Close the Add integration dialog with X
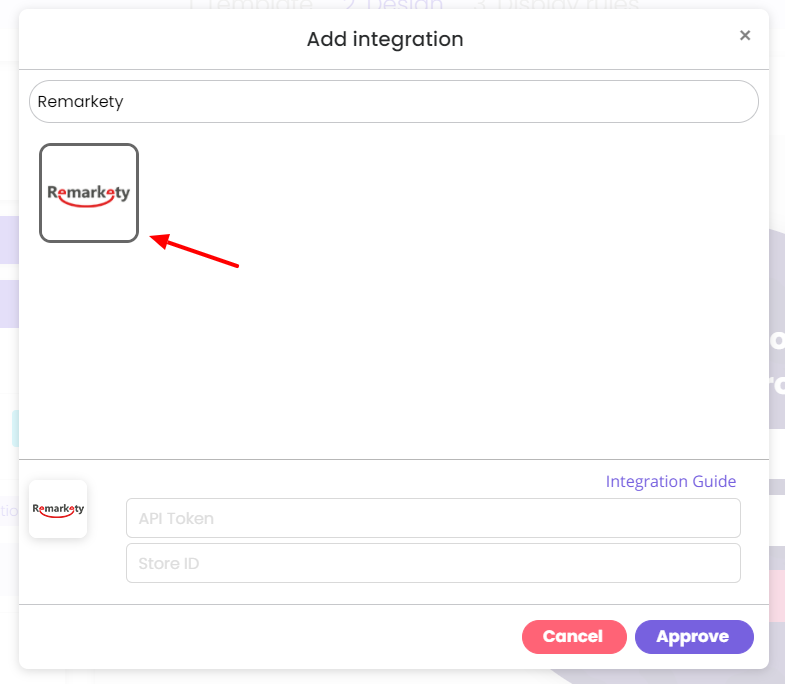This screenshot has height=684, width=785. click(745, 35)
